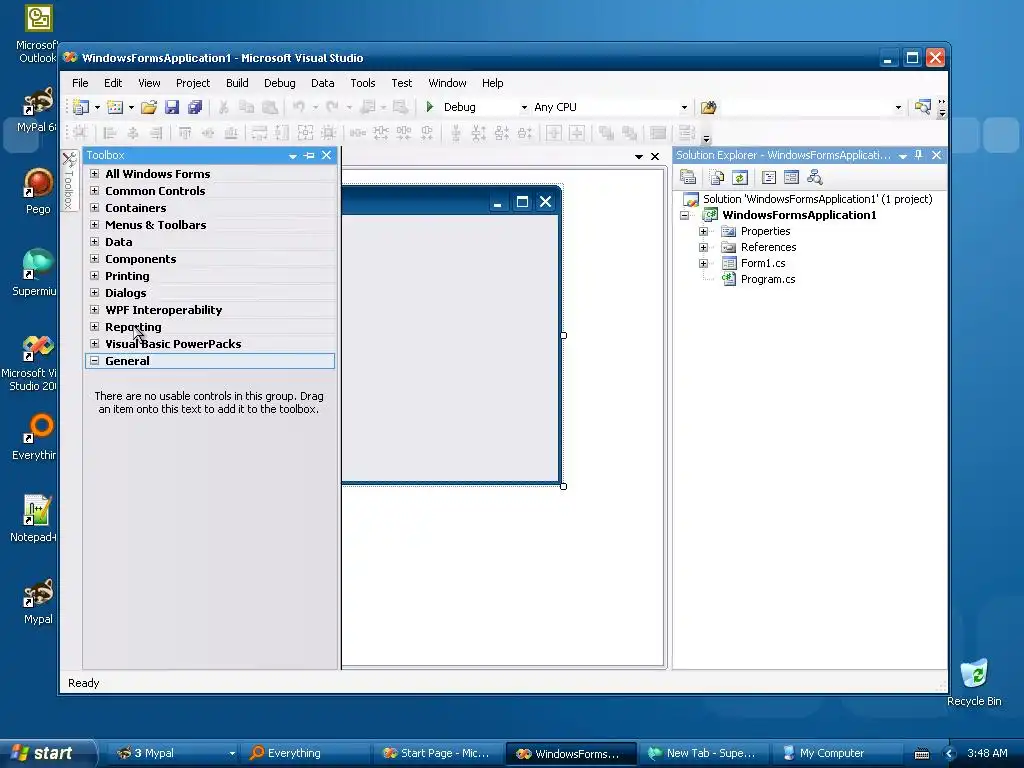Click the New Project toolbar icon
The width and height of the screenshot is (1024, 768).
tap(81, 107)
